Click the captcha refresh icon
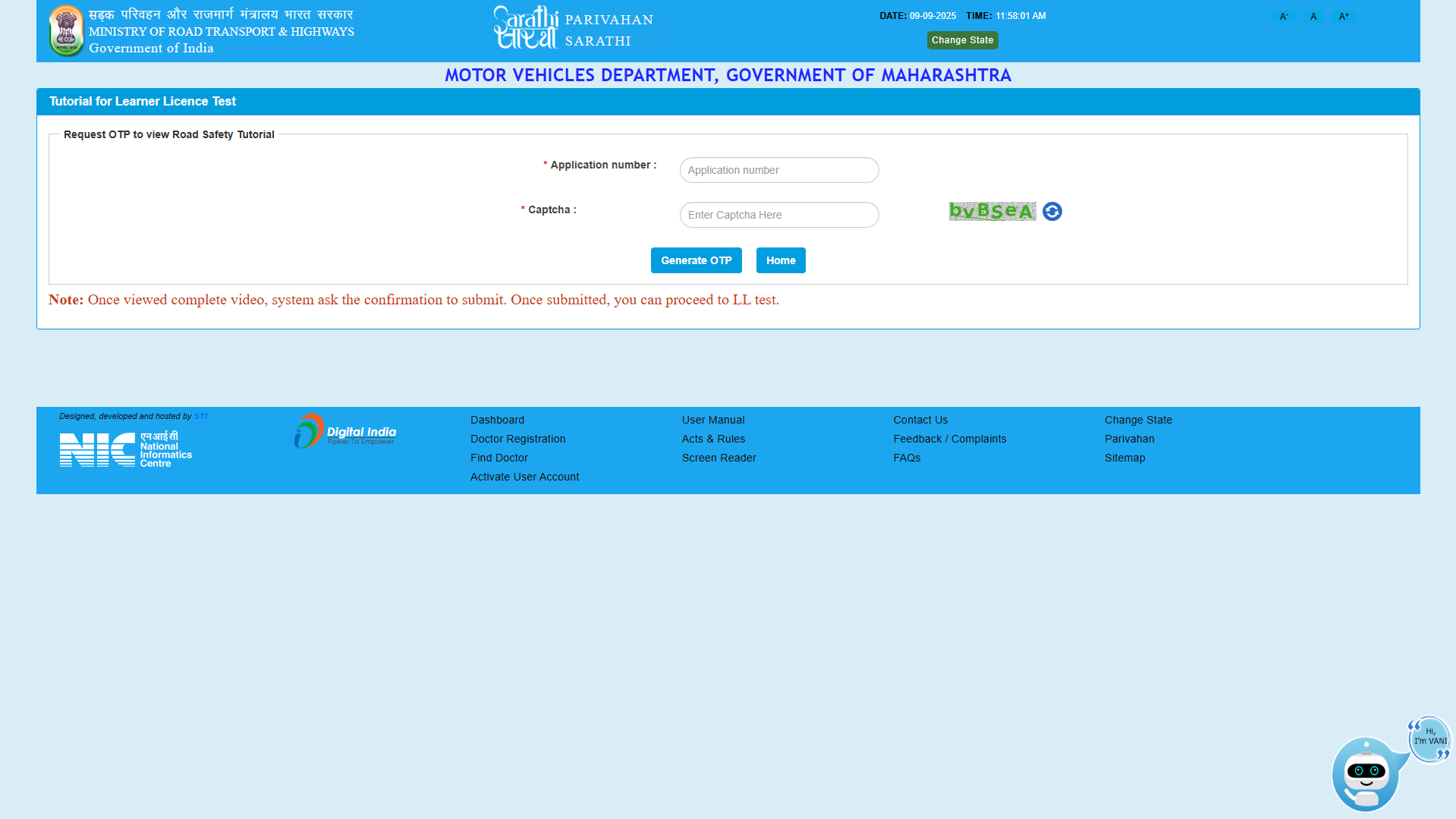This screenshot has width=1456, height=819. tap(1052, 212)
